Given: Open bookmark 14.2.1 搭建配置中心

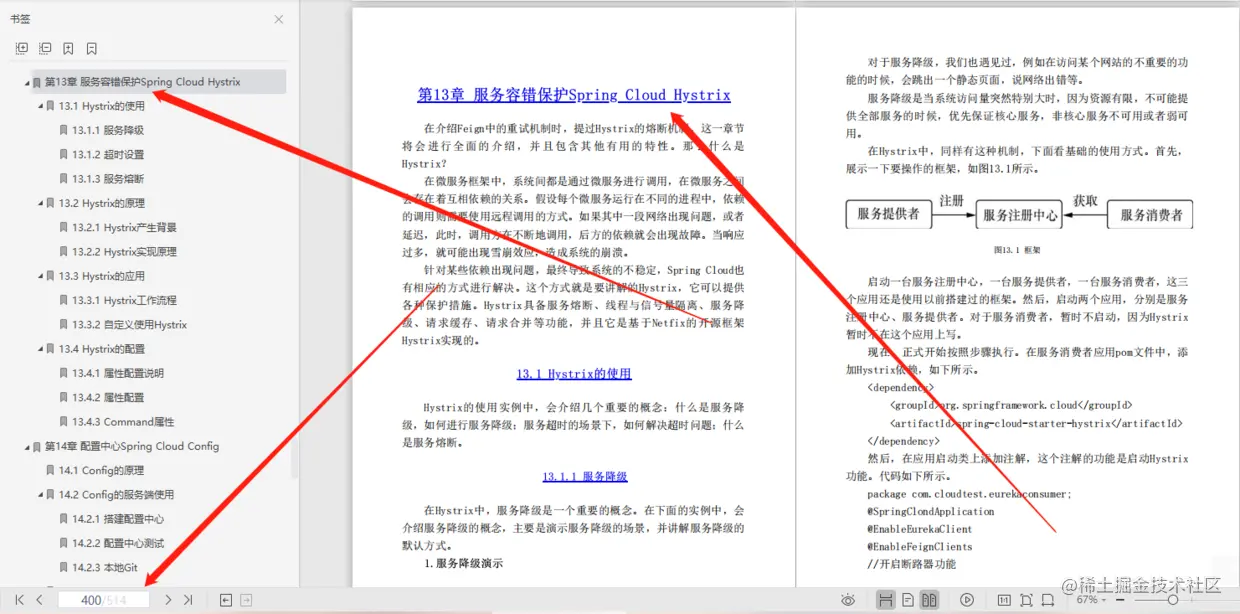Looking at the screenshot, I should pyautogui.click(x=118, y=519).
